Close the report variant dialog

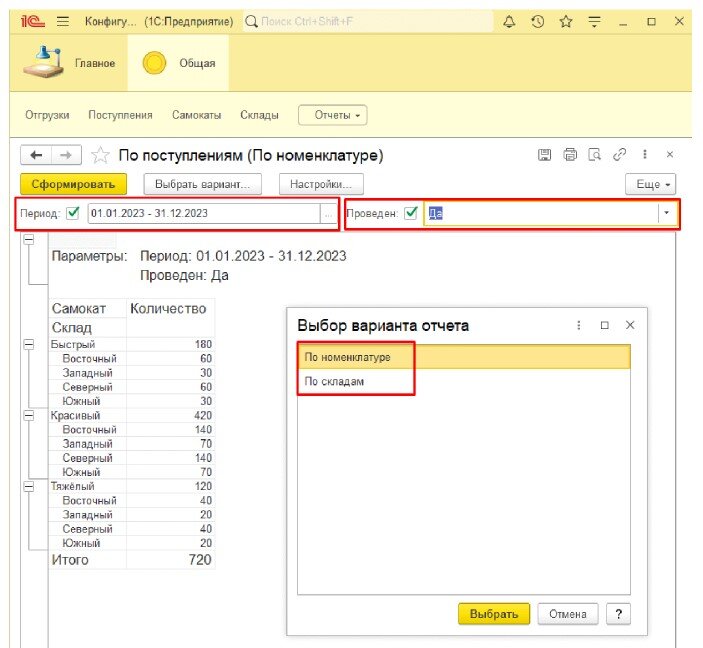[630, 325]
